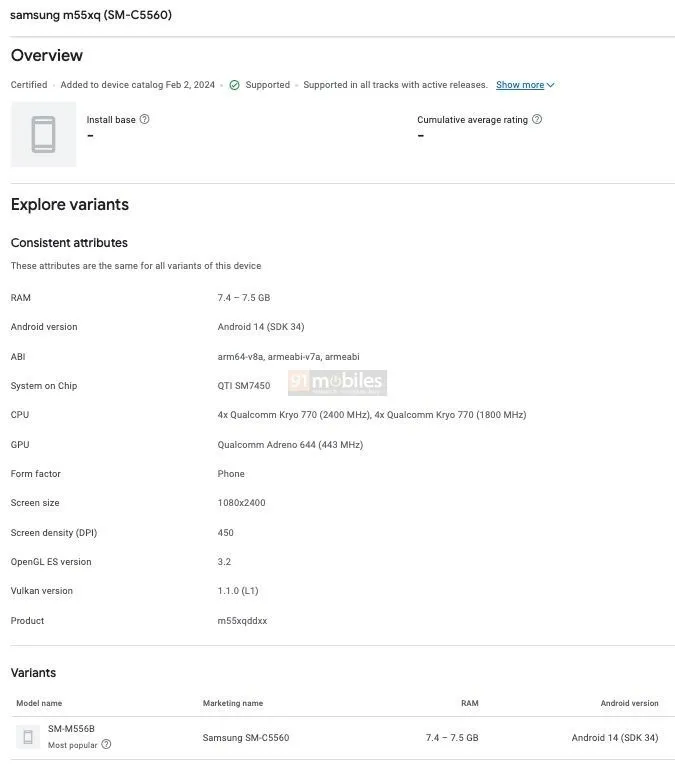The height and width of the screenshot is (767, 675).
Task: Click the Install base help icon
Action: 145,120
